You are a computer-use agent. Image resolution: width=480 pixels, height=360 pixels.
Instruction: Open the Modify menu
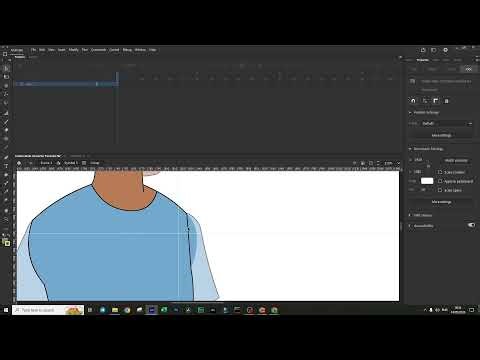pyautogui.click(x=73, y=50)
